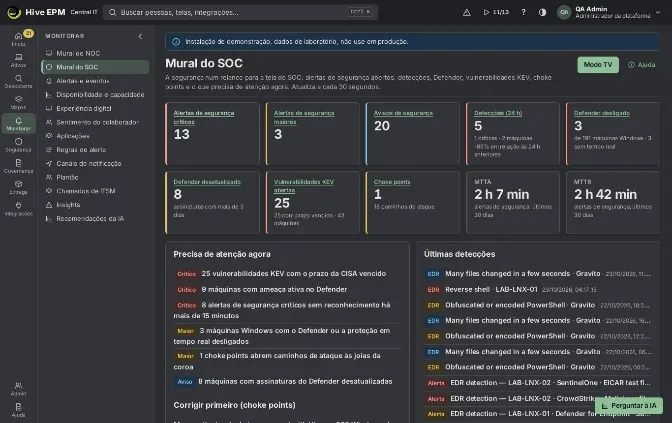Image resolution: width=672 pixels, height=423 pixels.
Task: Expand the QA Admin user menu chevron
Action: [658, 12]
